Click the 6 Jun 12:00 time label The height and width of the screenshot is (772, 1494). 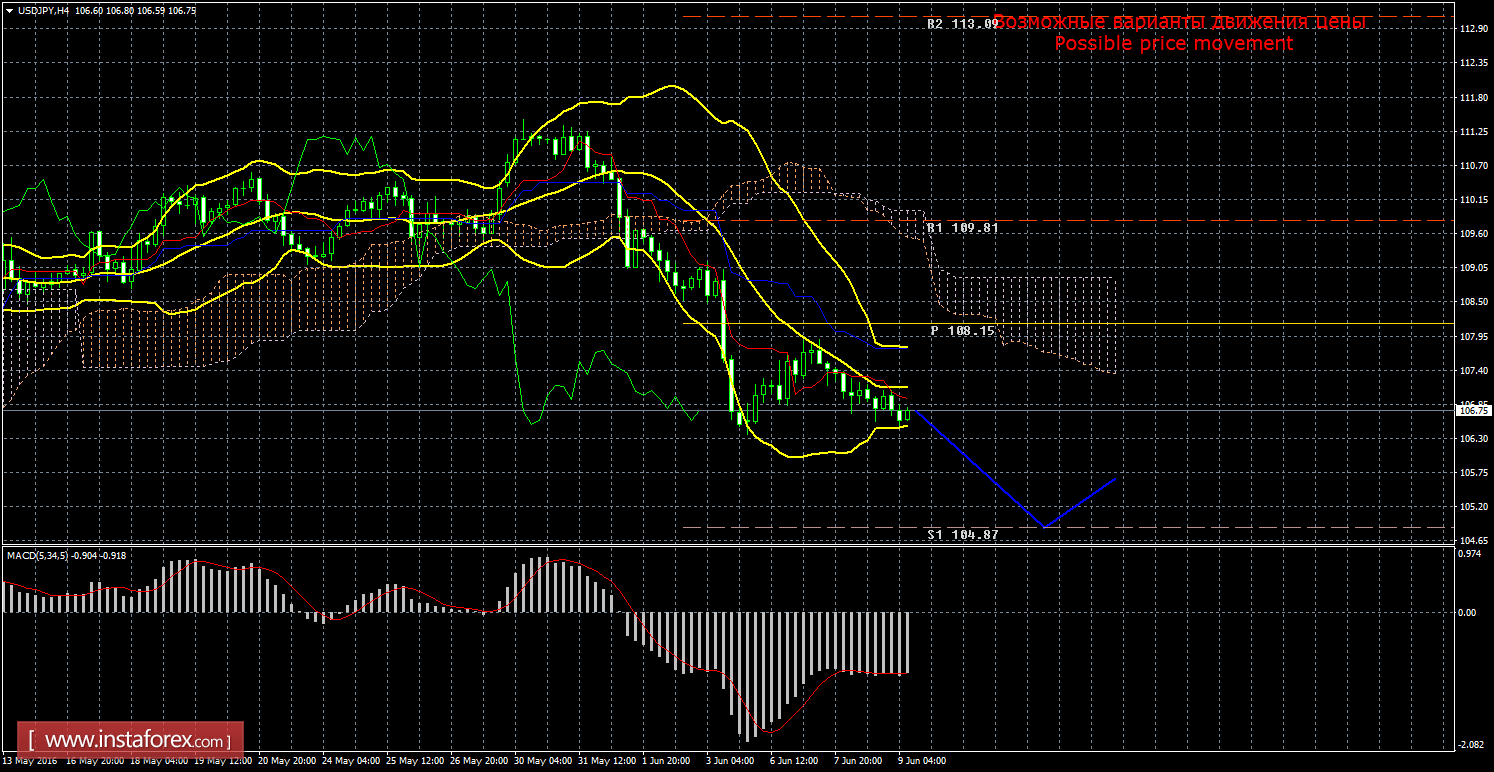[795, 761]
